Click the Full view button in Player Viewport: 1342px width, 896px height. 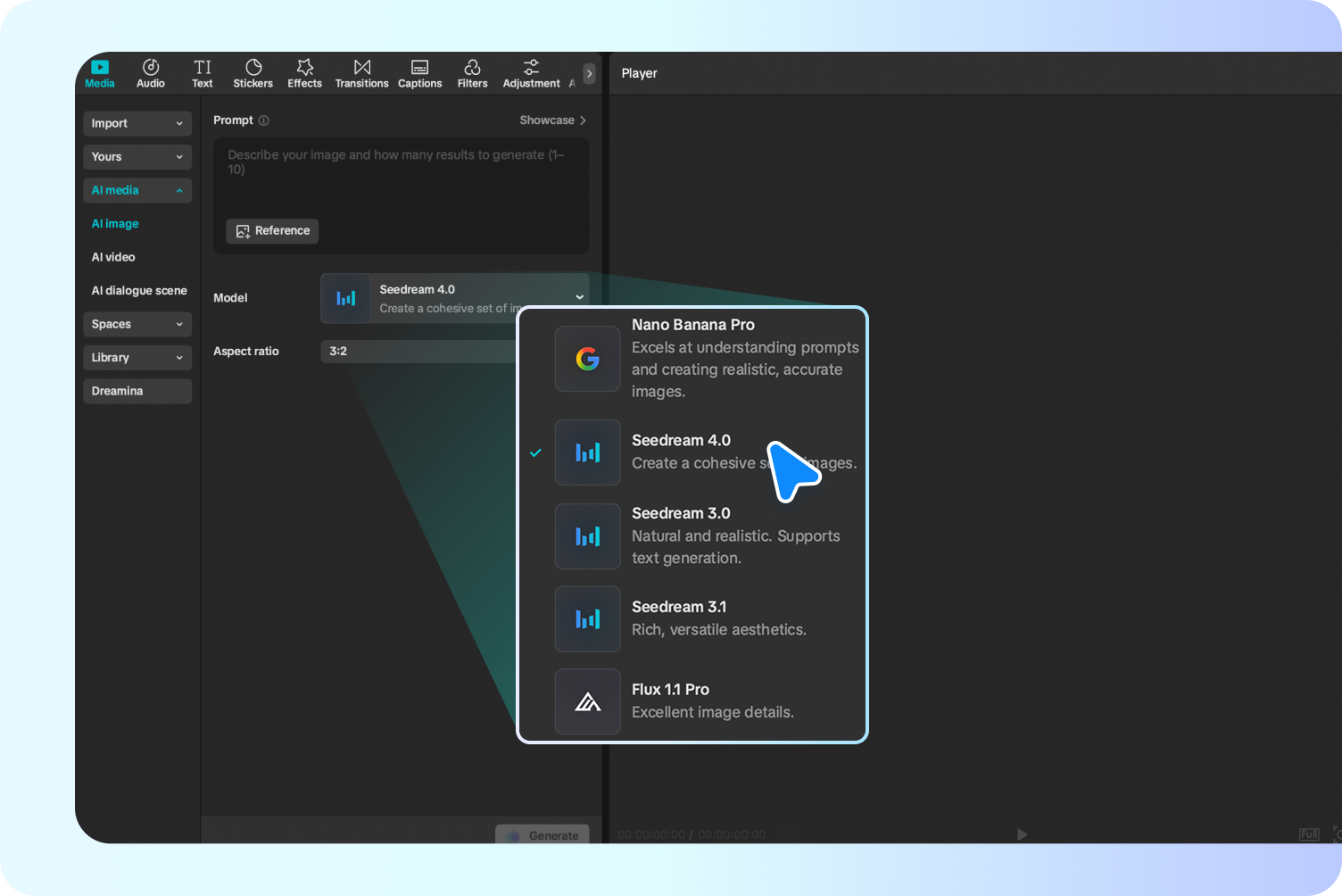[x=1309, y=834]
